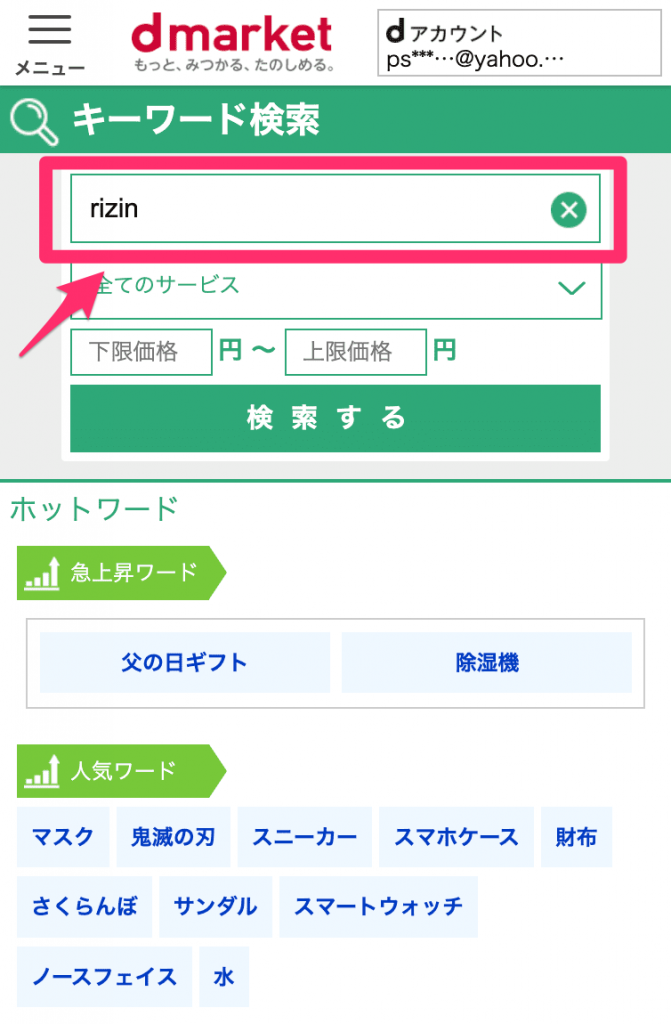The height and width of the screenshot is (1024, 671).
Task: Tap the 財布 keyword tag
Action: point(576,837)
